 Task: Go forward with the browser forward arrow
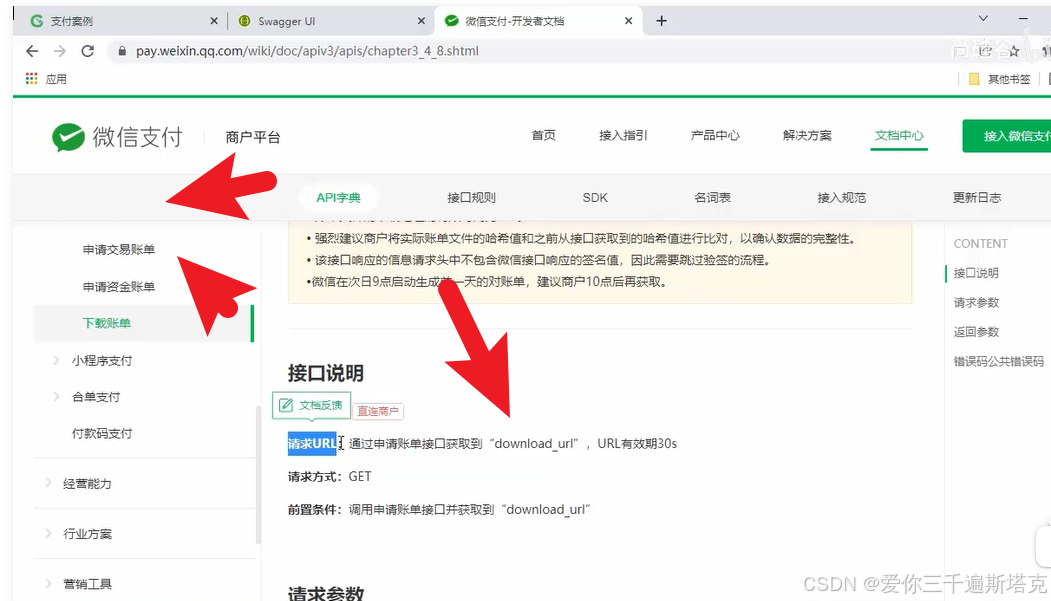[x=60, y=51]
